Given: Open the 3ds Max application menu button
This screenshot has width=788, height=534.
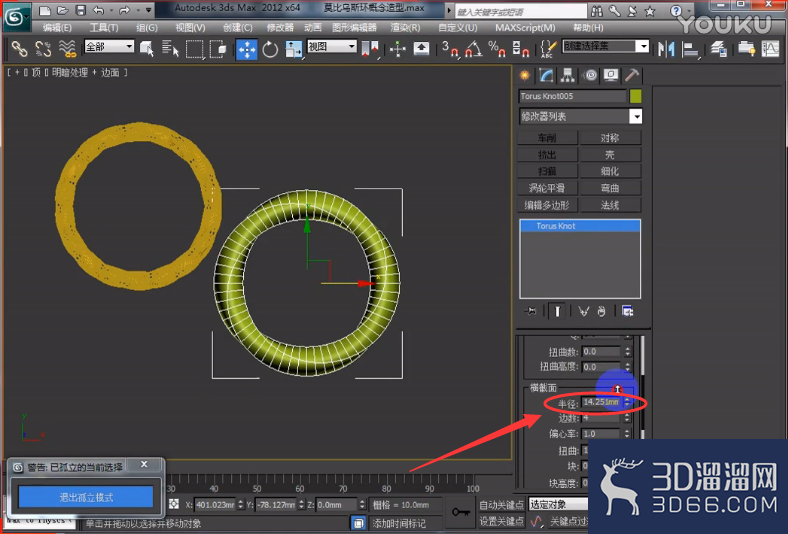Looking at the screenshot, I should [x=16, y=17].
